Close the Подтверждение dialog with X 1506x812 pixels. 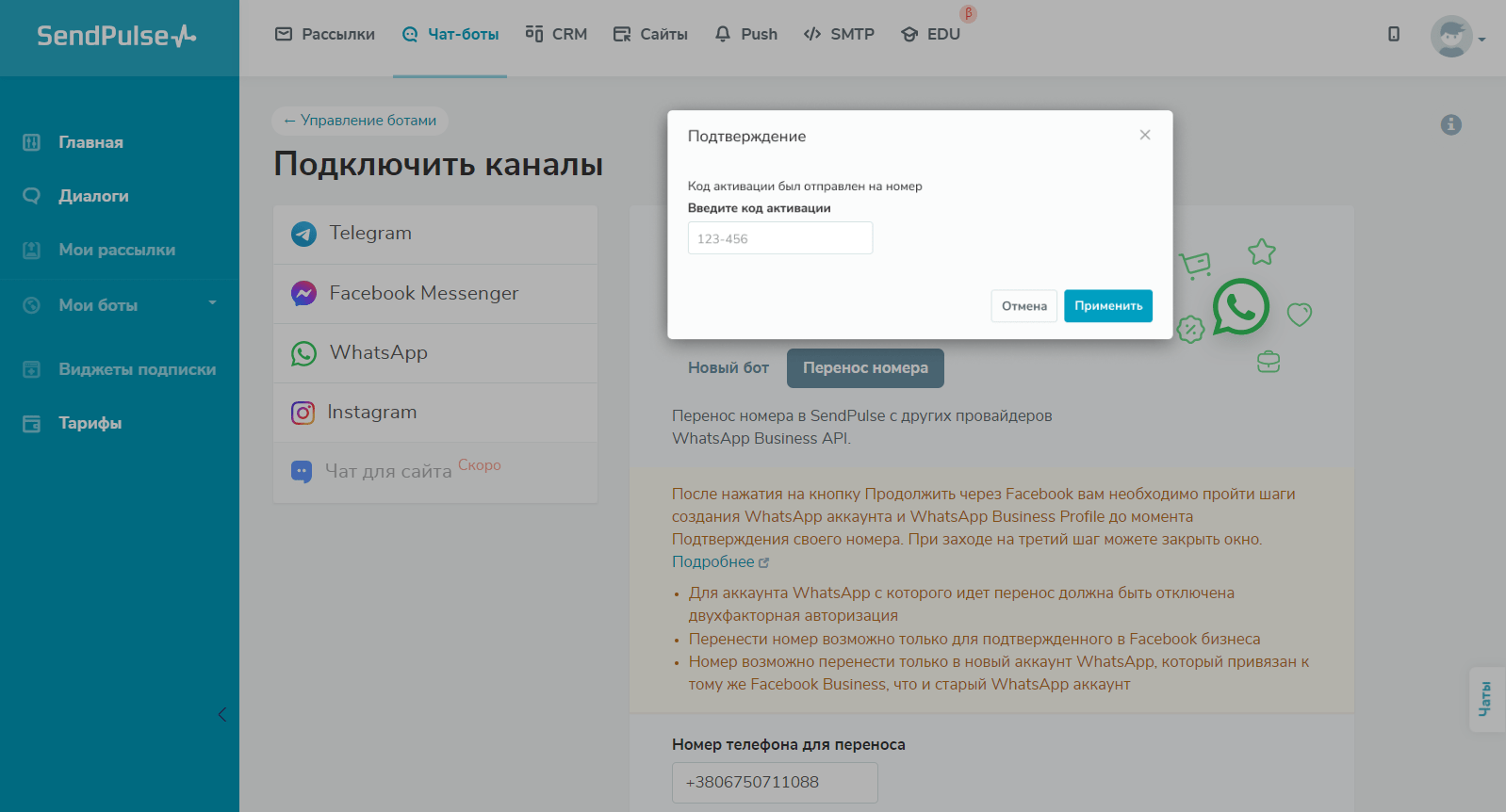click(1144, 135)
